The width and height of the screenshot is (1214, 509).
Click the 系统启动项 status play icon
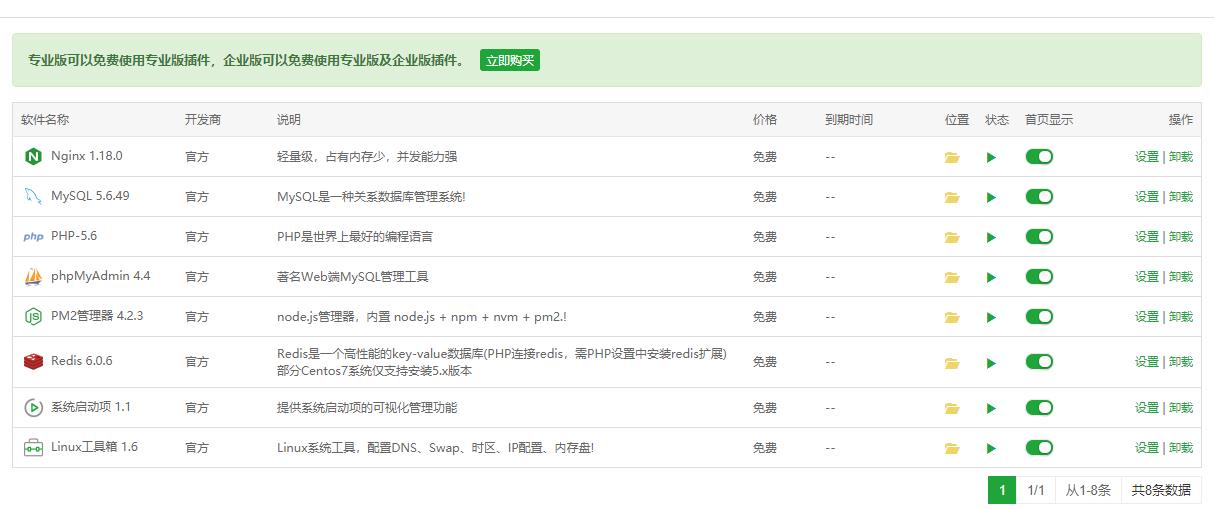click(x=991, y=408)
